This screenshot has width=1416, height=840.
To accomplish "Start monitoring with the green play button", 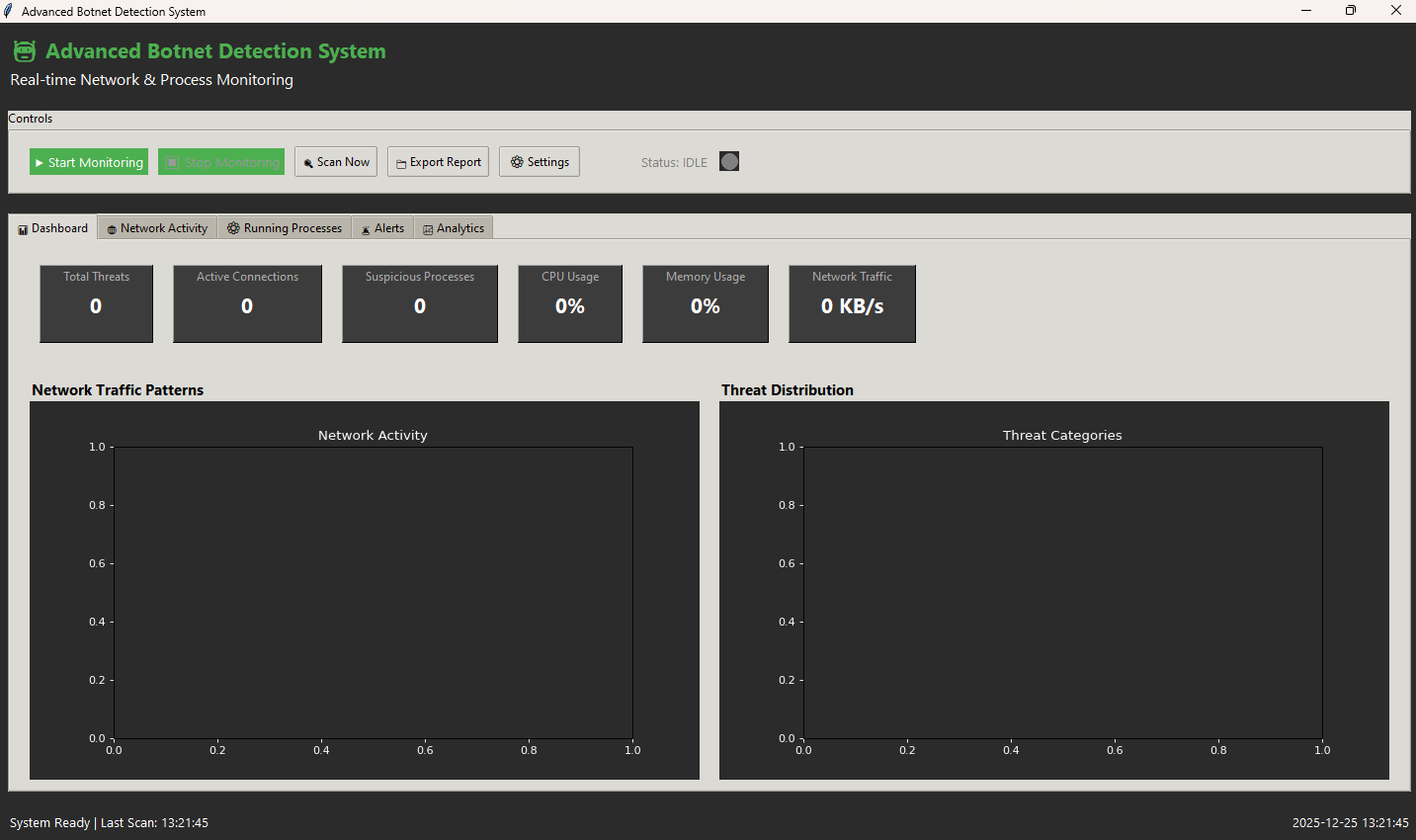I will pos(89,162).
